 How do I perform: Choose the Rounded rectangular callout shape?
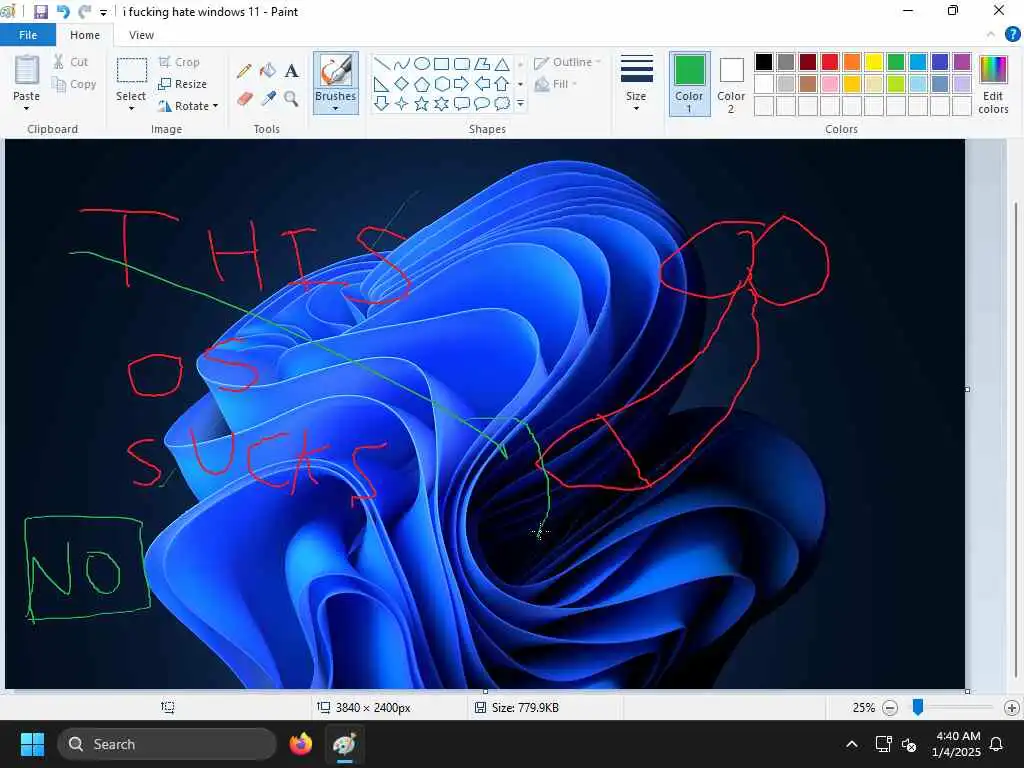462,103
